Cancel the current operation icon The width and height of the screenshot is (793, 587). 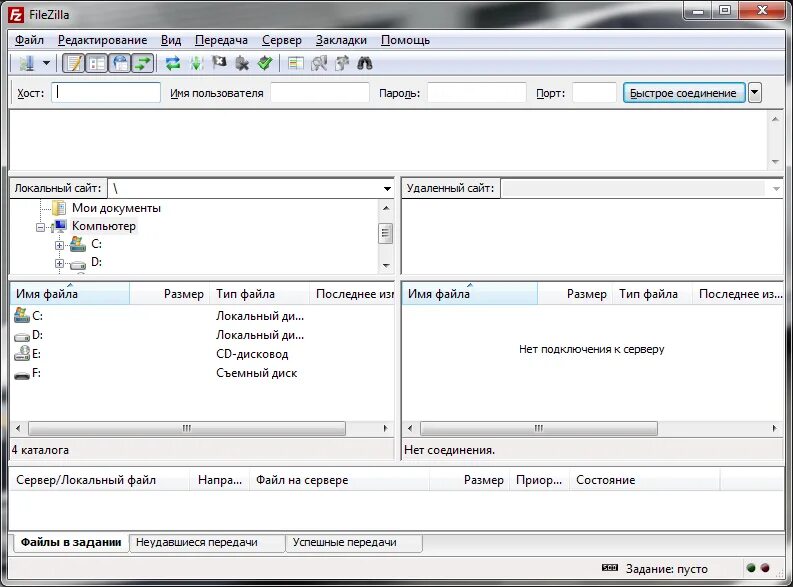tap(219, 63)
